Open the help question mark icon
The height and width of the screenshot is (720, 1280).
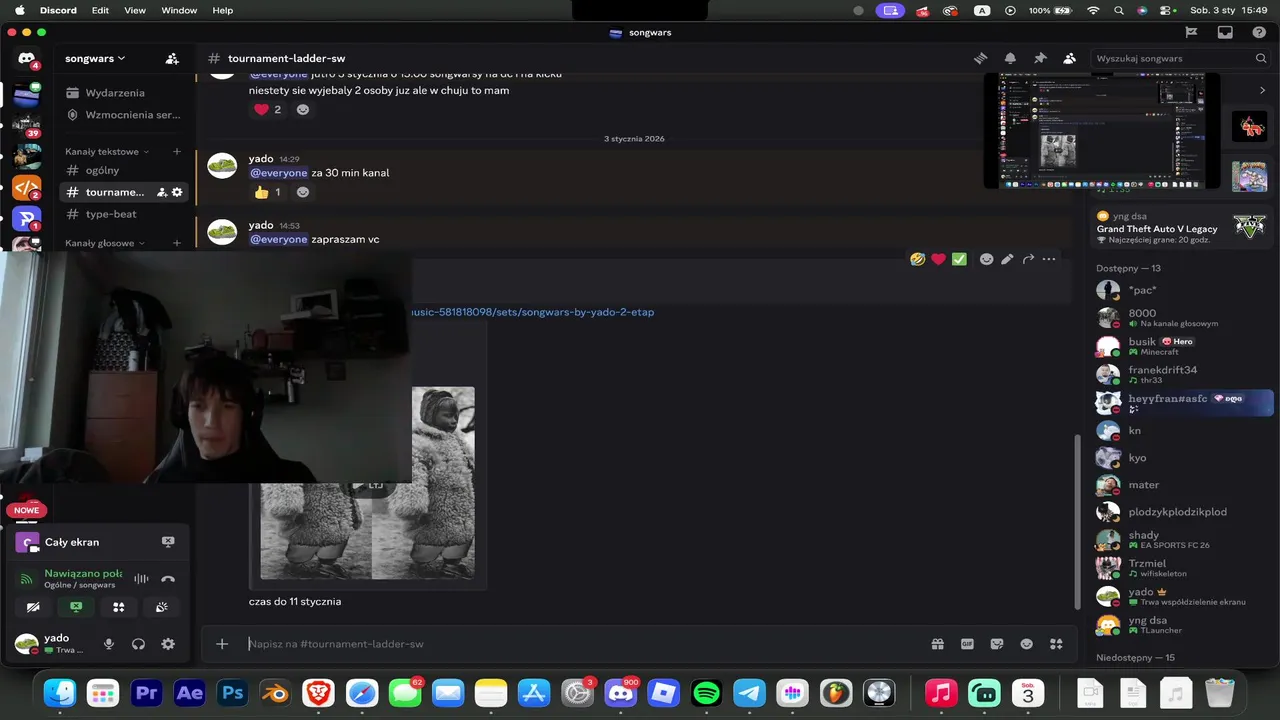(1259, 33)
